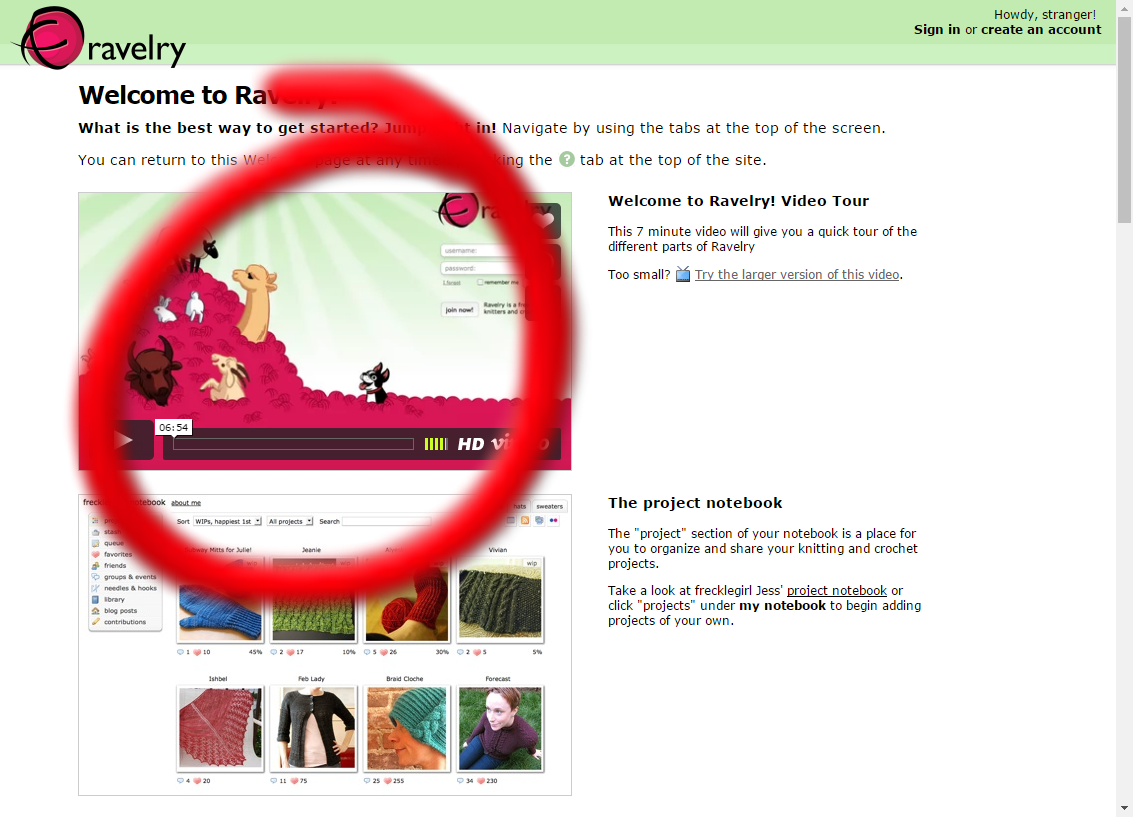Click the house icon beside blog posts
This screenshot has height=817, width=1133.
(x=95, y=611)
